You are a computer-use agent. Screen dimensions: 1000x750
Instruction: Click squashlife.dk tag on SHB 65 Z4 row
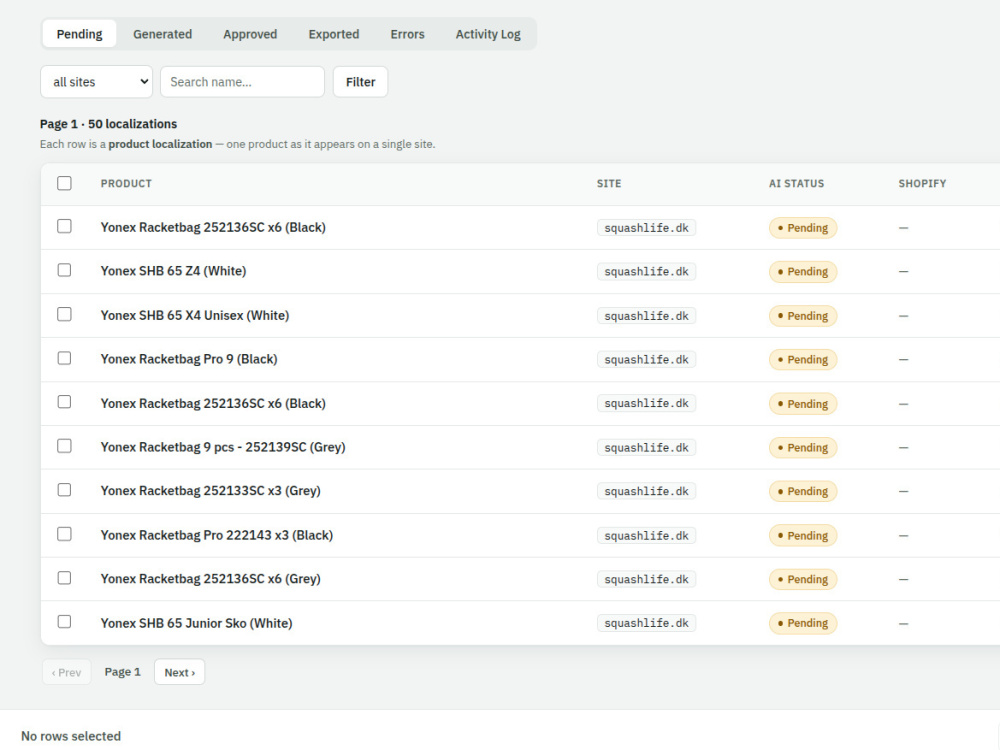tap(646, 272)
